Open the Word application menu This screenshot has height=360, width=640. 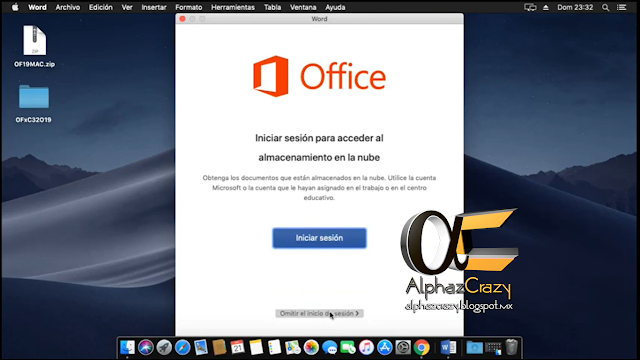pyautogui.click(x=37, y=7)
